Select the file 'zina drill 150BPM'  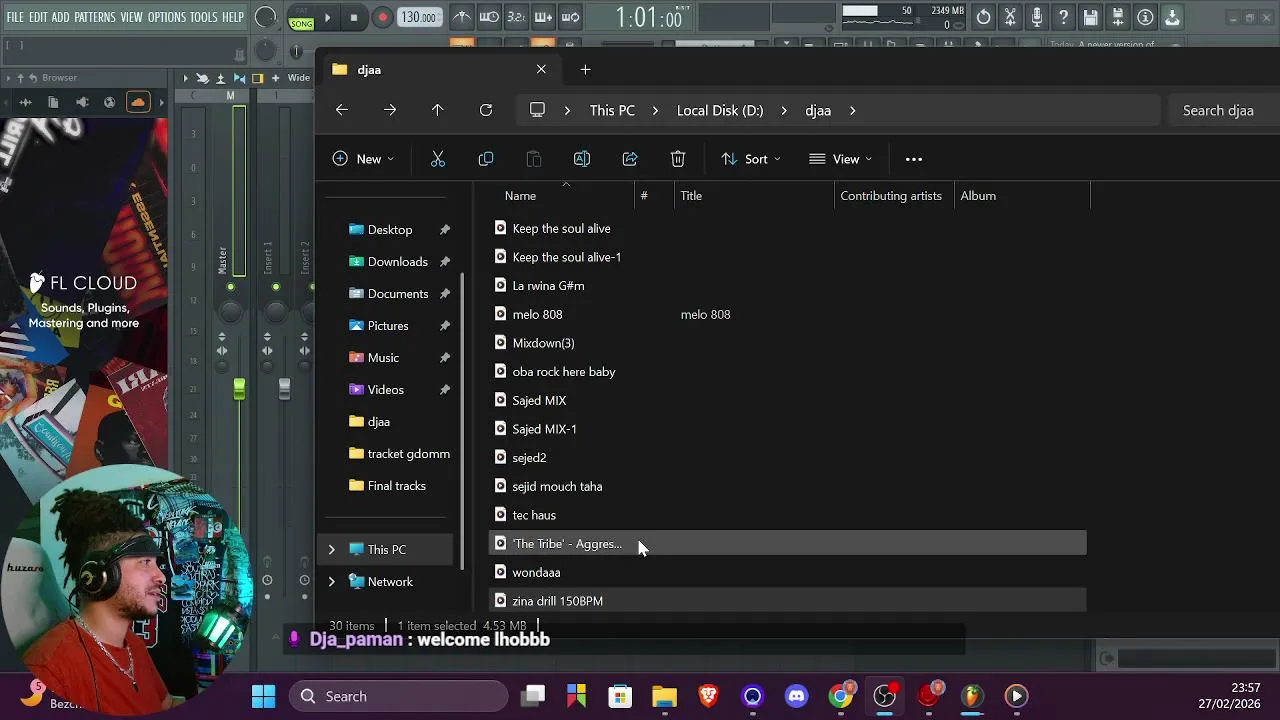[788, 600]
